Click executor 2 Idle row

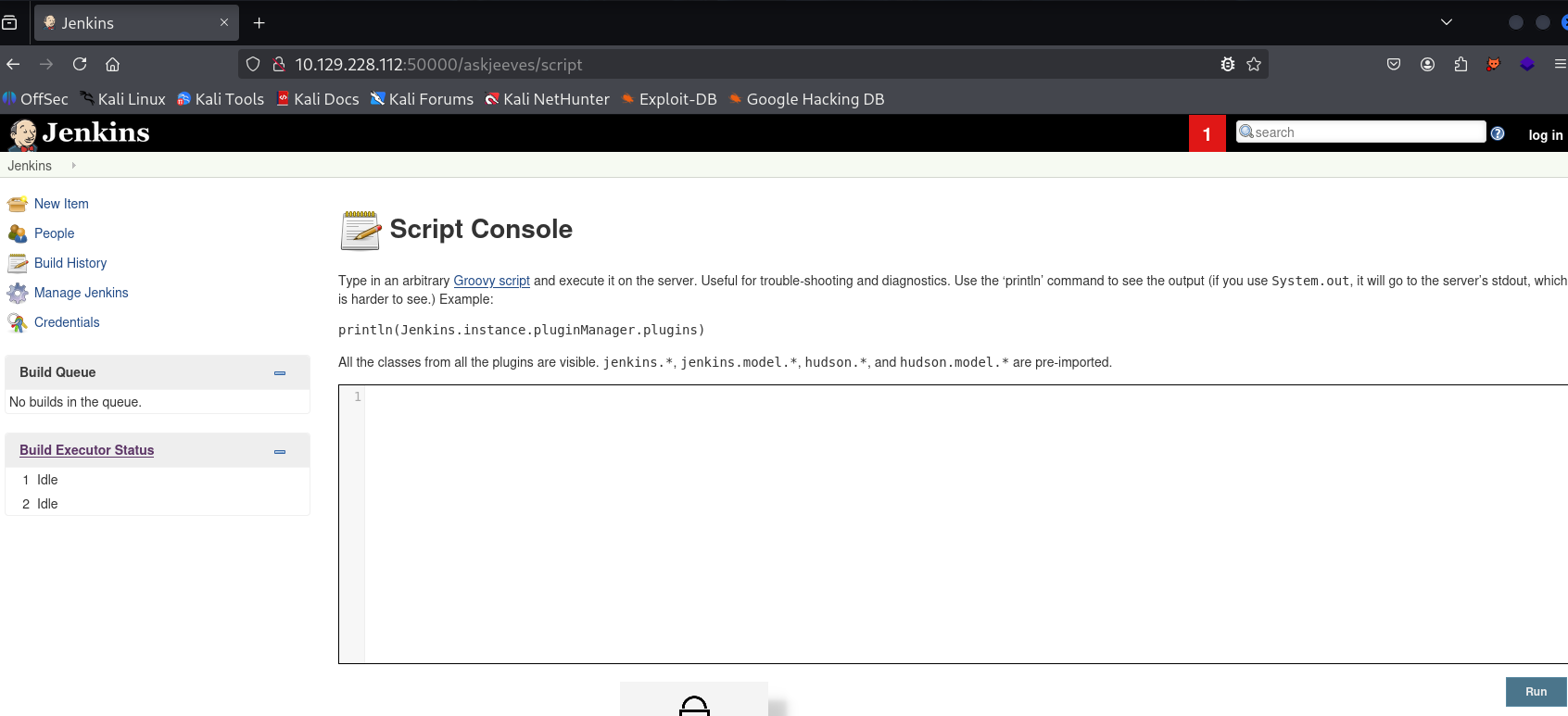pyautogui.click(x=158, y=504)
